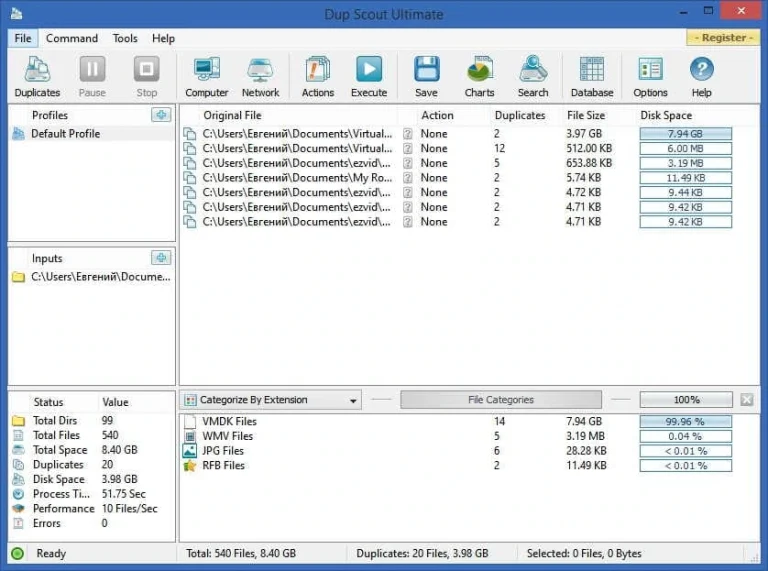768x571 pixels.
Task: Close the file categories pane with X
Action: pyautogui.click(x=746, y=400)
